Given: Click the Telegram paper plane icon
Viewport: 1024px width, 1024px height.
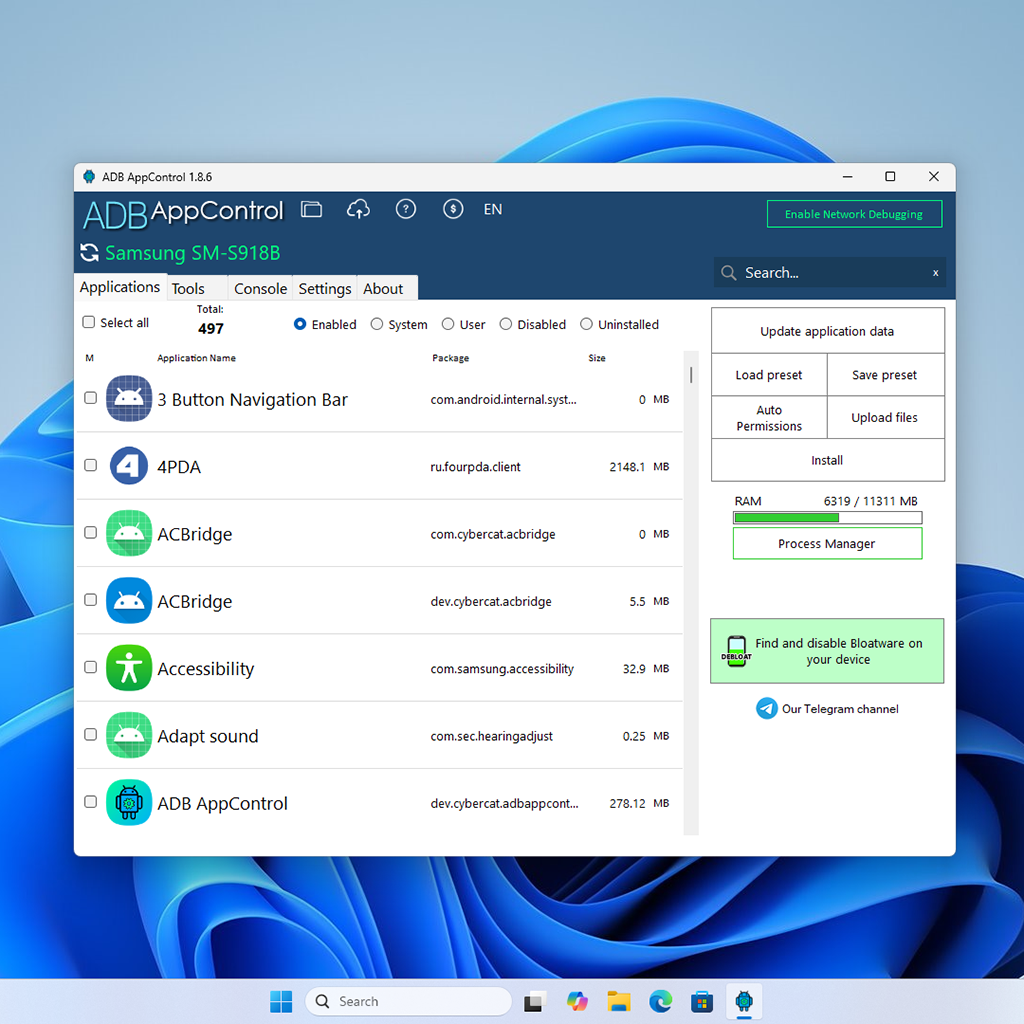Looking at the screenshot, I should [766, 709].
